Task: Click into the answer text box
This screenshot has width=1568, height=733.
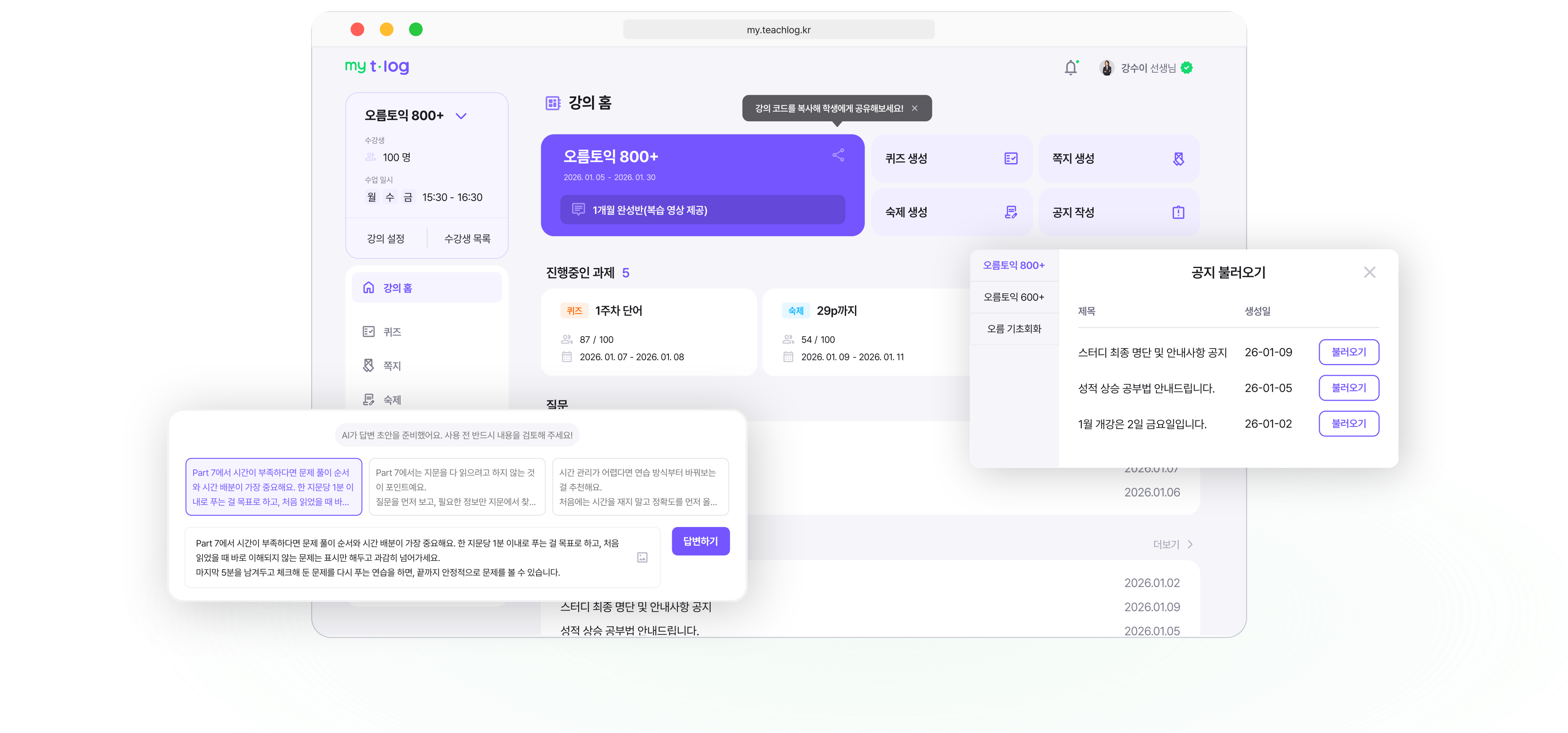Action: [x=422, y=557]
